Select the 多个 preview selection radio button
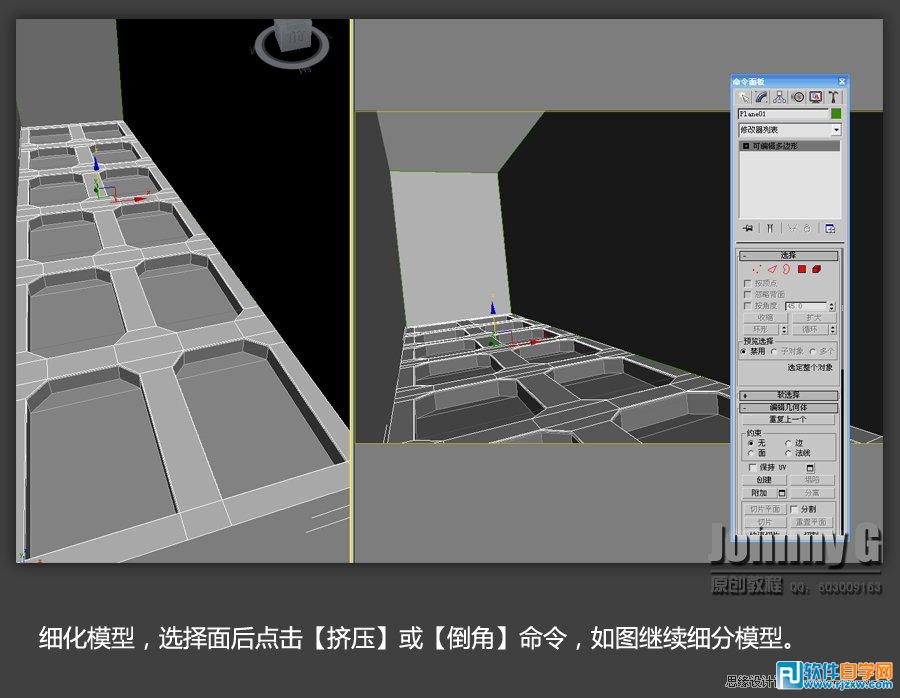 point(813,351)
